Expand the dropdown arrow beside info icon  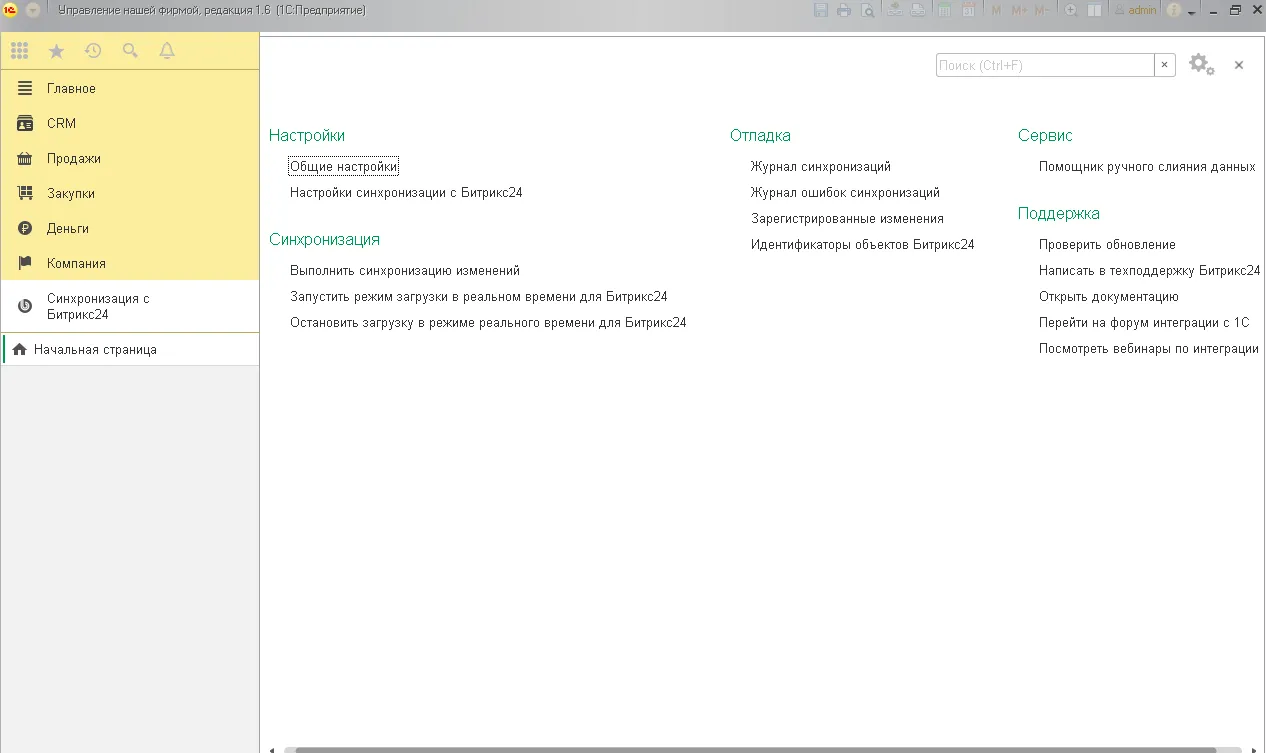[1192, 11]
